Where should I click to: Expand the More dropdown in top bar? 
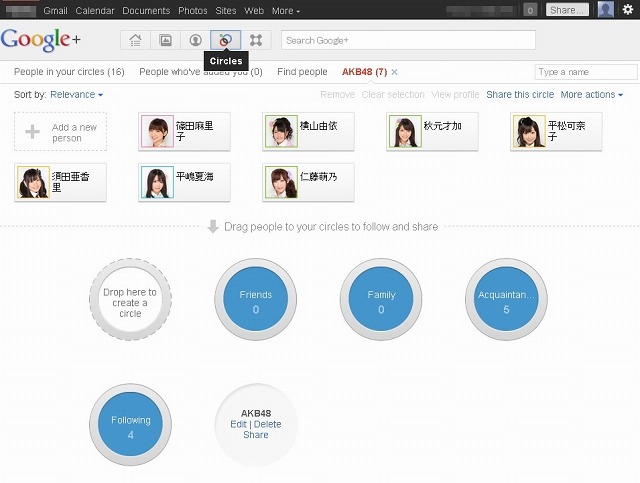click(x=286, y=11)
